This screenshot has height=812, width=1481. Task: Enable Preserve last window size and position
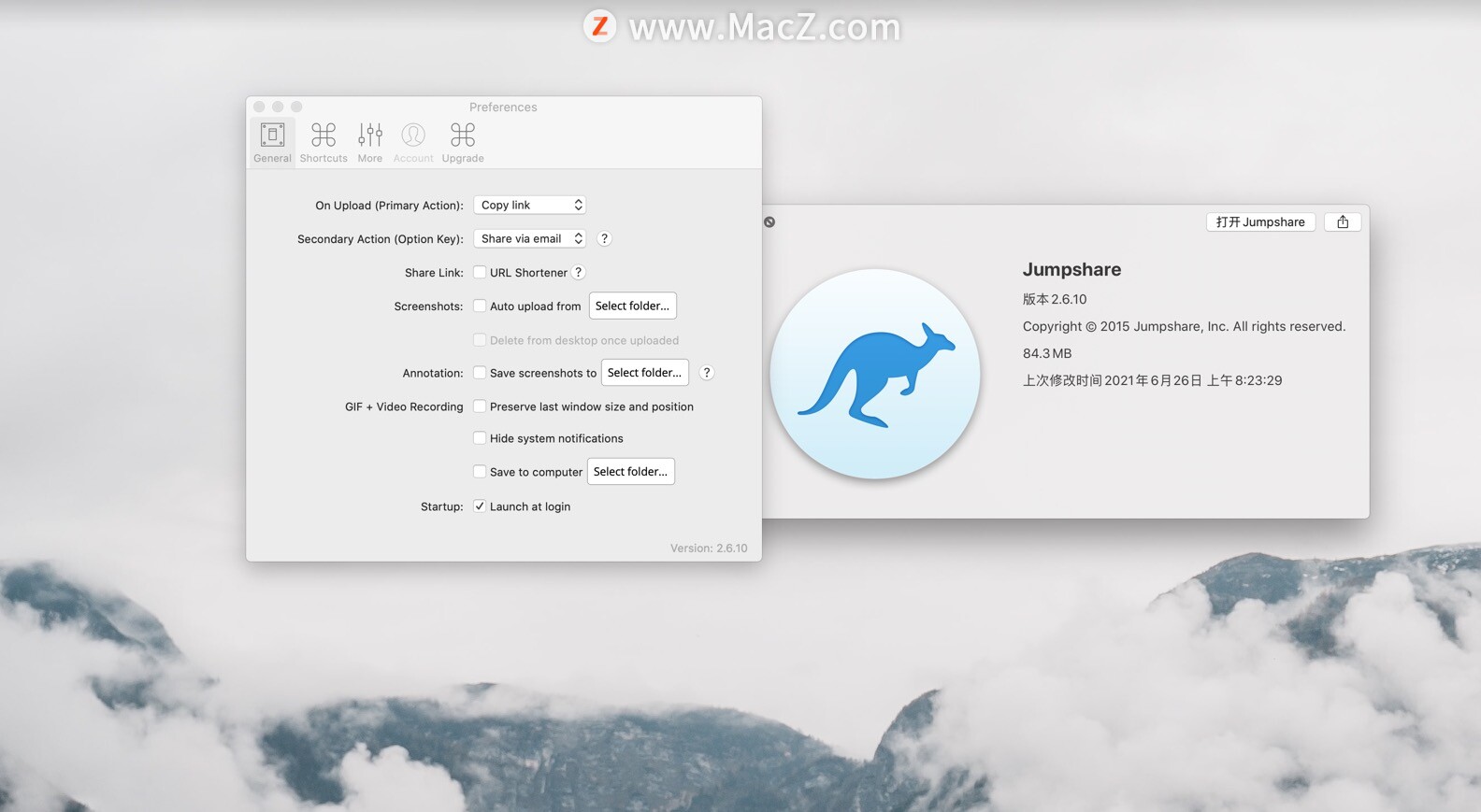(x=480, y=406)
